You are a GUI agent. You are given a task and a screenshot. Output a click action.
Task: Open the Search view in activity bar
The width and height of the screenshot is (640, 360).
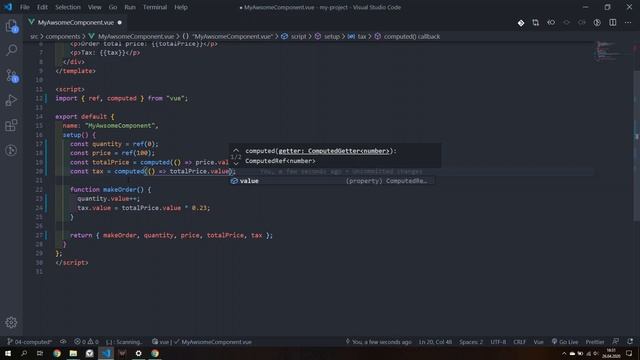pyautogui.click(x=11, y=50)
